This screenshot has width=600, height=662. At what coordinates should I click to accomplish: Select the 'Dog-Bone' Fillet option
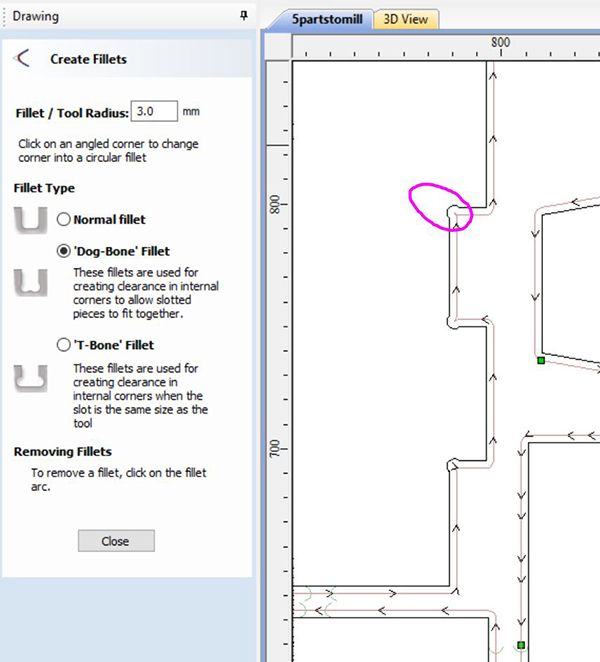[x=63, y=251]
